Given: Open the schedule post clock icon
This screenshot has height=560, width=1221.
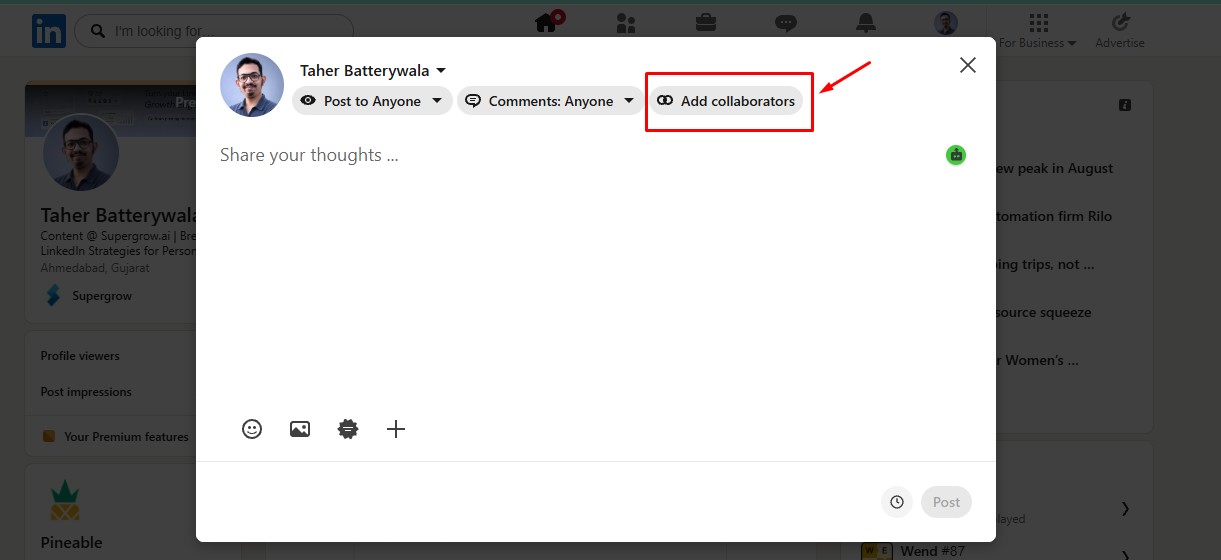Looking at the screenshot, I should [897, 502].
